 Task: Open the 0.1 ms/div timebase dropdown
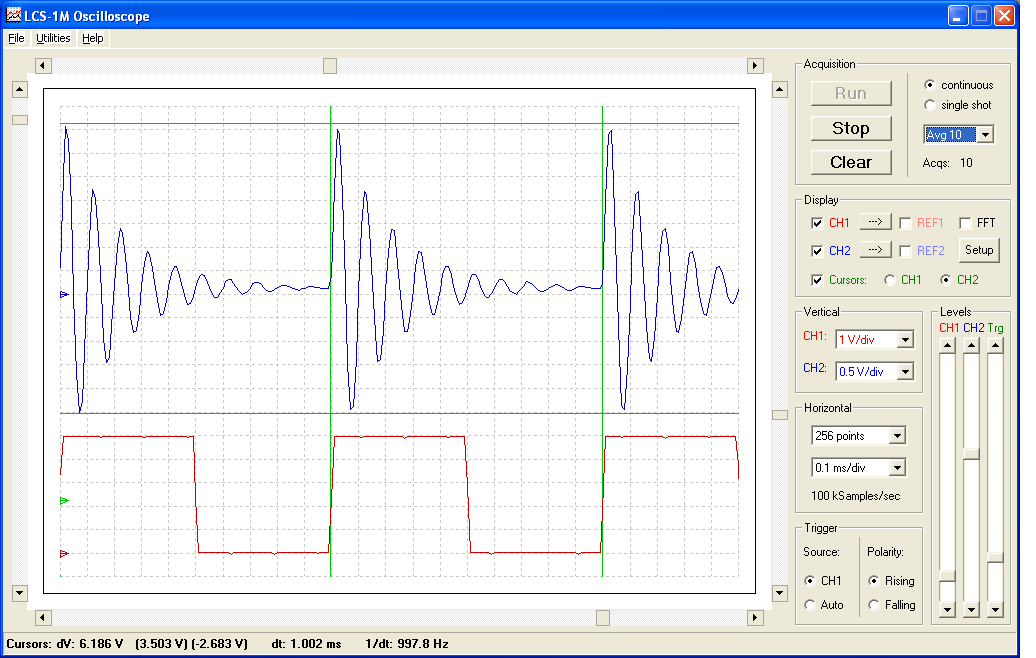(x=898, y=467)
